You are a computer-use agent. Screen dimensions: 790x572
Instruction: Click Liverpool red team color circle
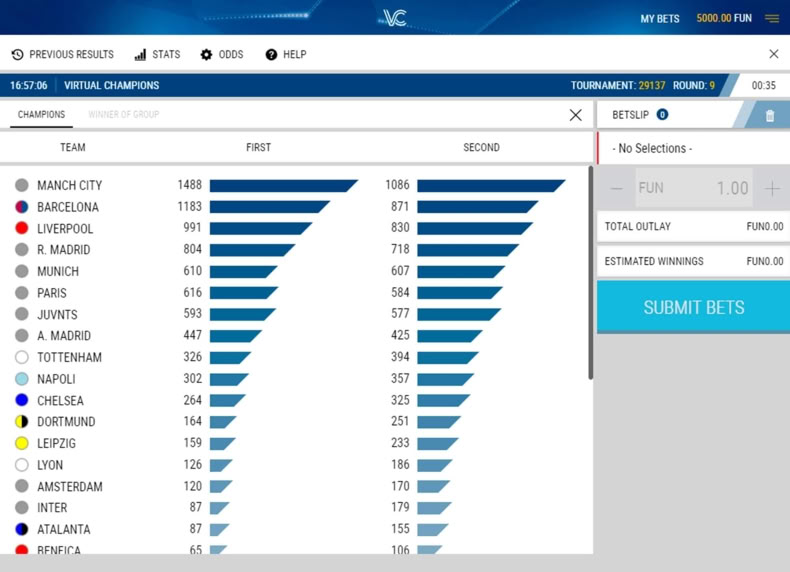tap(22, 228)
